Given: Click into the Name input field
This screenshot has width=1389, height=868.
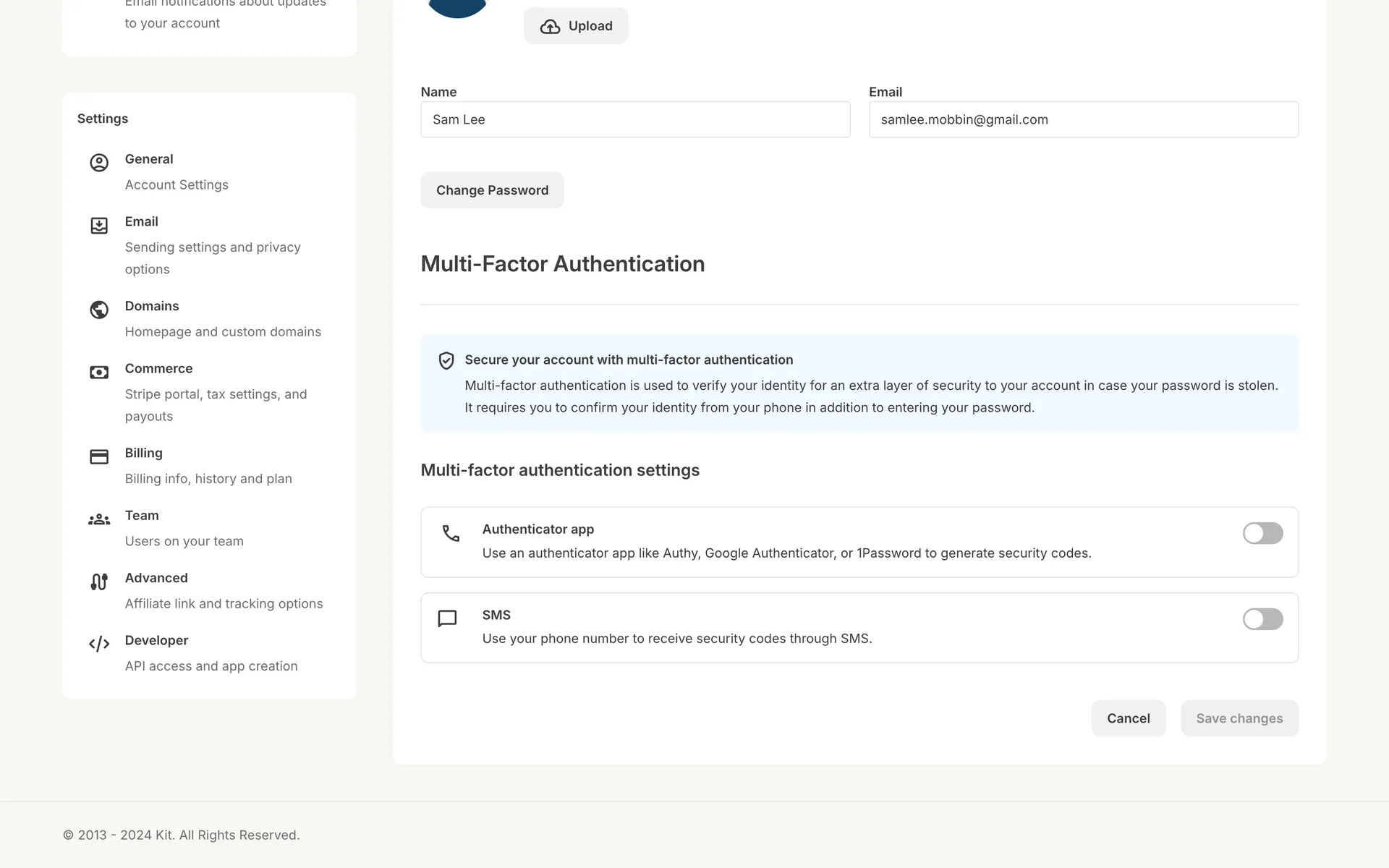Looking at the screenshot, I should pos(635,119).
